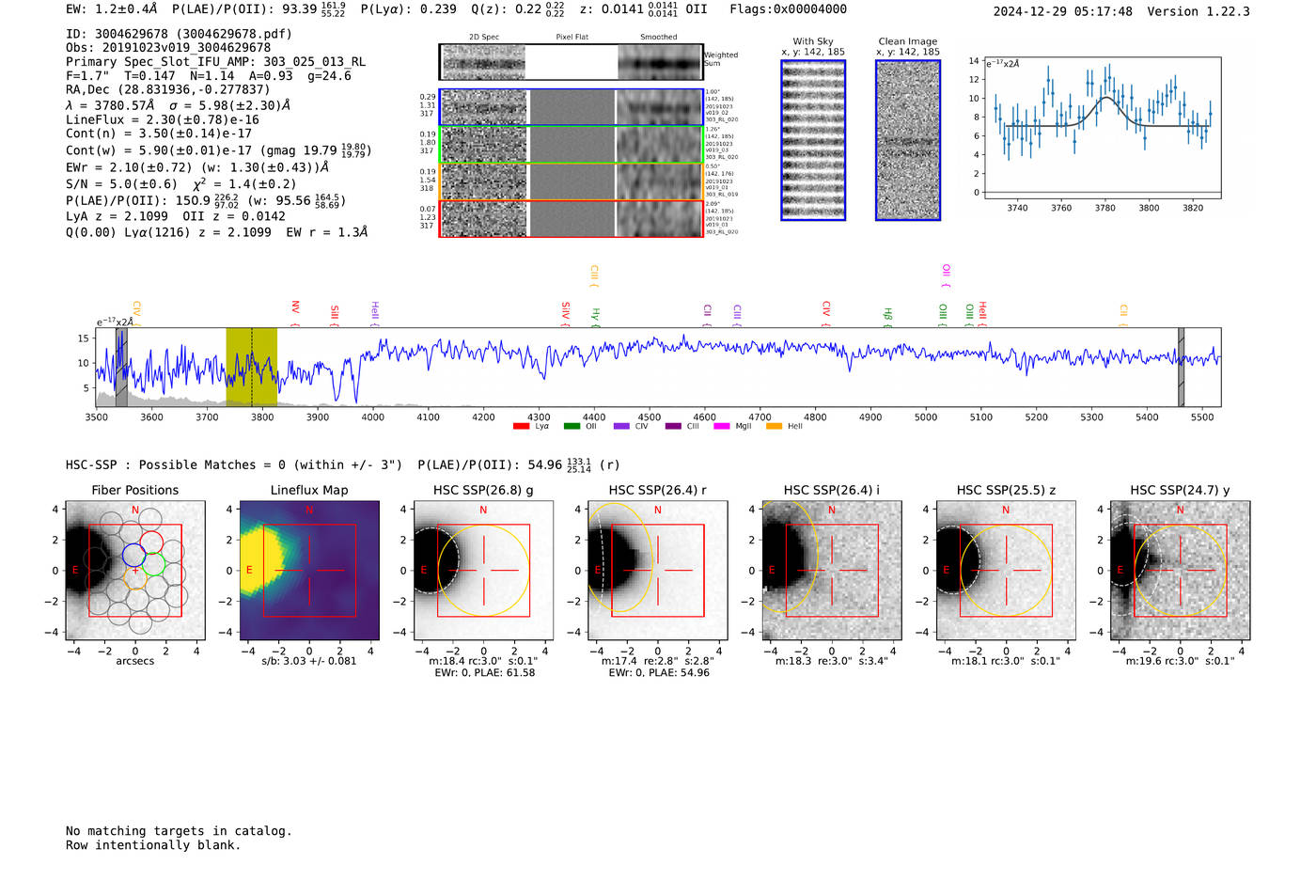
Task: Click the Flags:0x00004000 text in header
Action: point(788,9)
